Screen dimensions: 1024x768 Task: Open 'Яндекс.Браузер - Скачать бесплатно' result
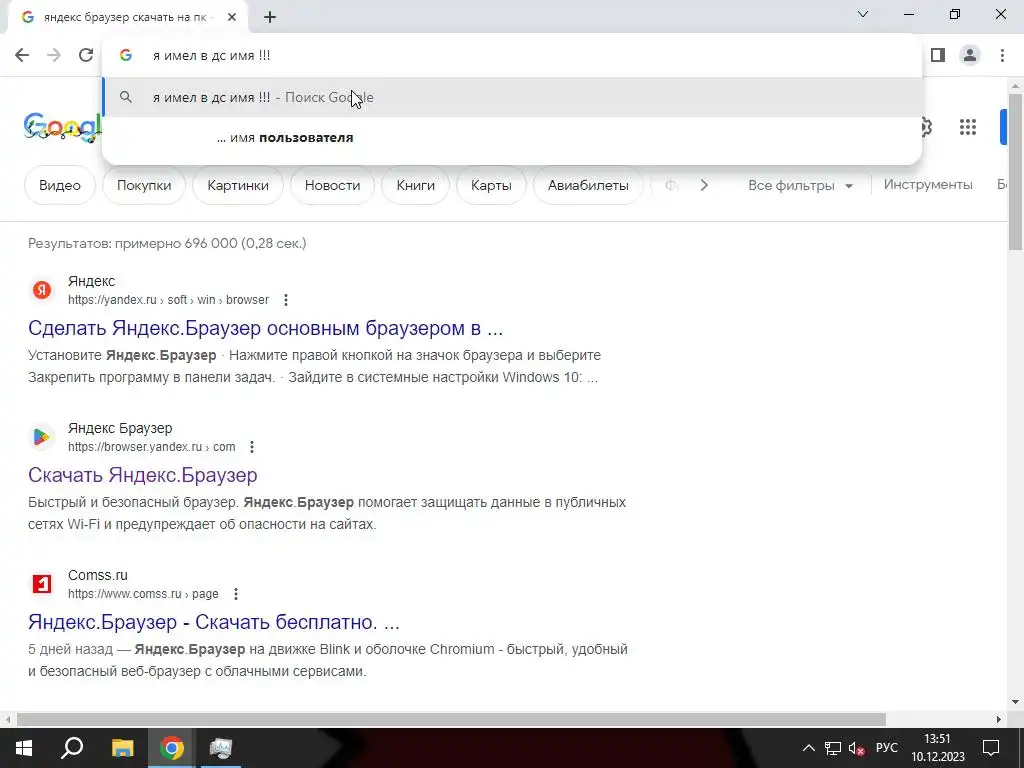coord(214,622)
